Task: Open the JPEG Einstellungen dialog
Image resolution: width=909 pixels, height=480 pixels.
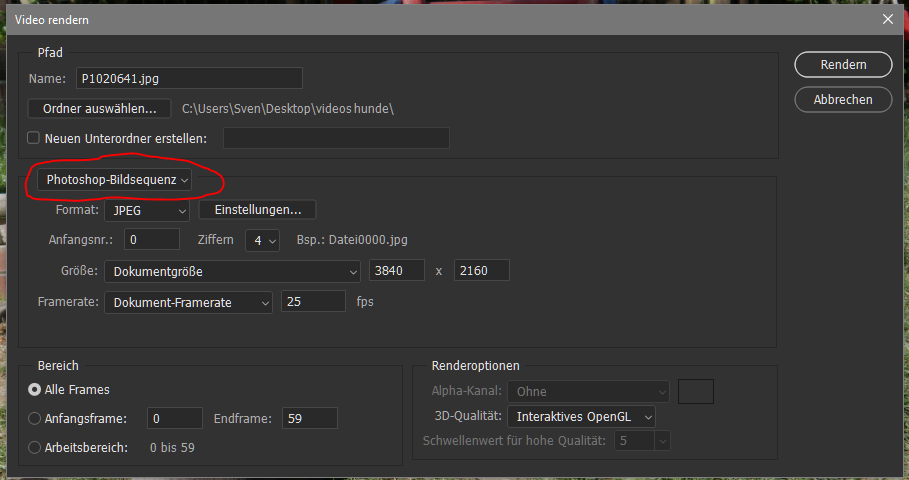Action: click(x=258, y=210)
